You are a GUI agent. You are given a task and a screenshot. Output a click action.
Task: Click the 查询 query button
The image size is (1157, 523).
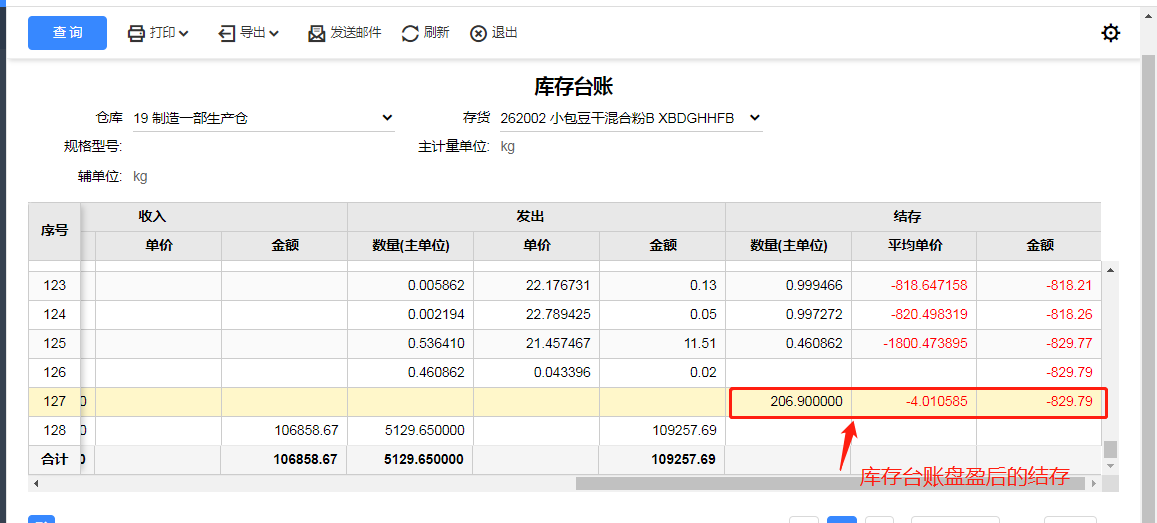pyautogui.click(x=67, y=33)
